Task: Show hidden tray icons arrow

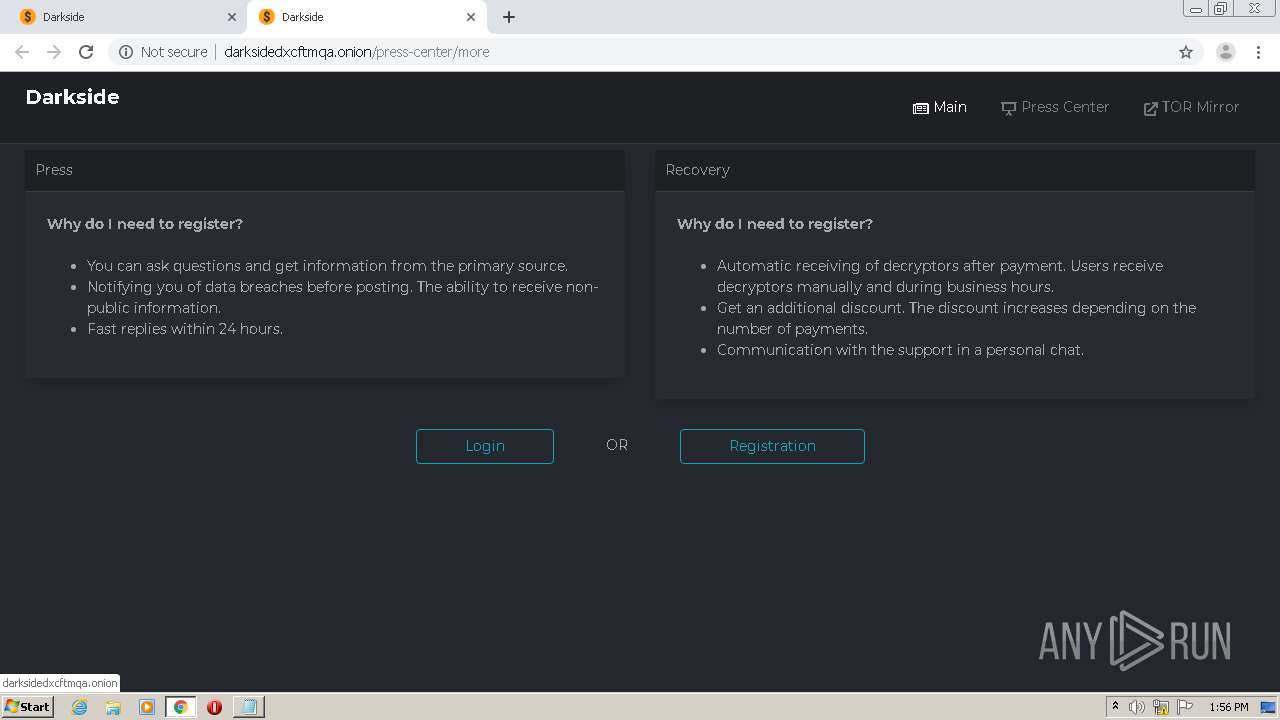Action: point(1115,707)
